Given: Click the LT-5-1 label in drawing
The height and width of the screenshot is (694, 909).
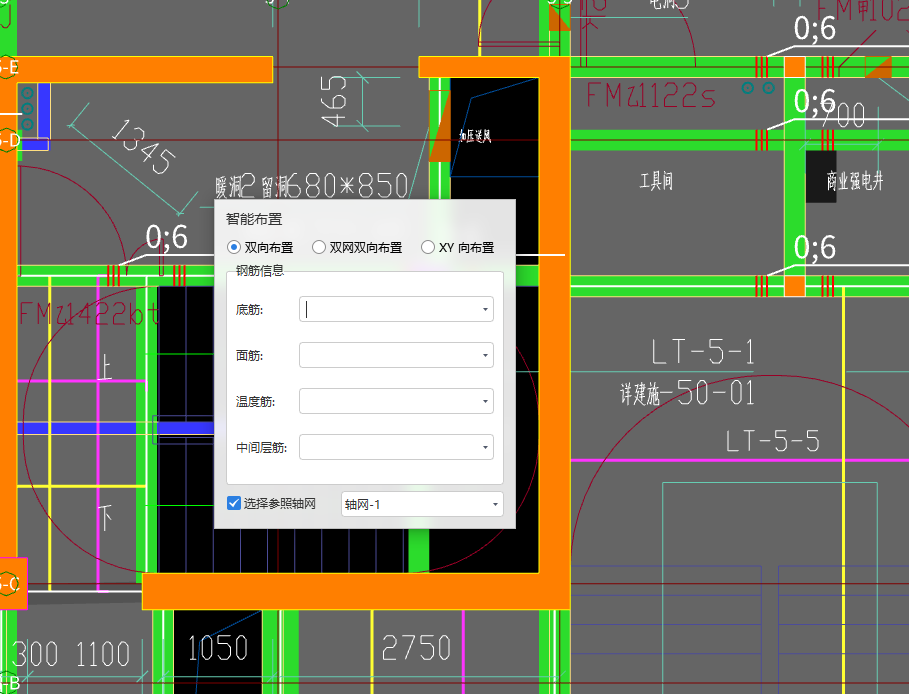Looking at the screenshot, I should (x=703, y=352).
